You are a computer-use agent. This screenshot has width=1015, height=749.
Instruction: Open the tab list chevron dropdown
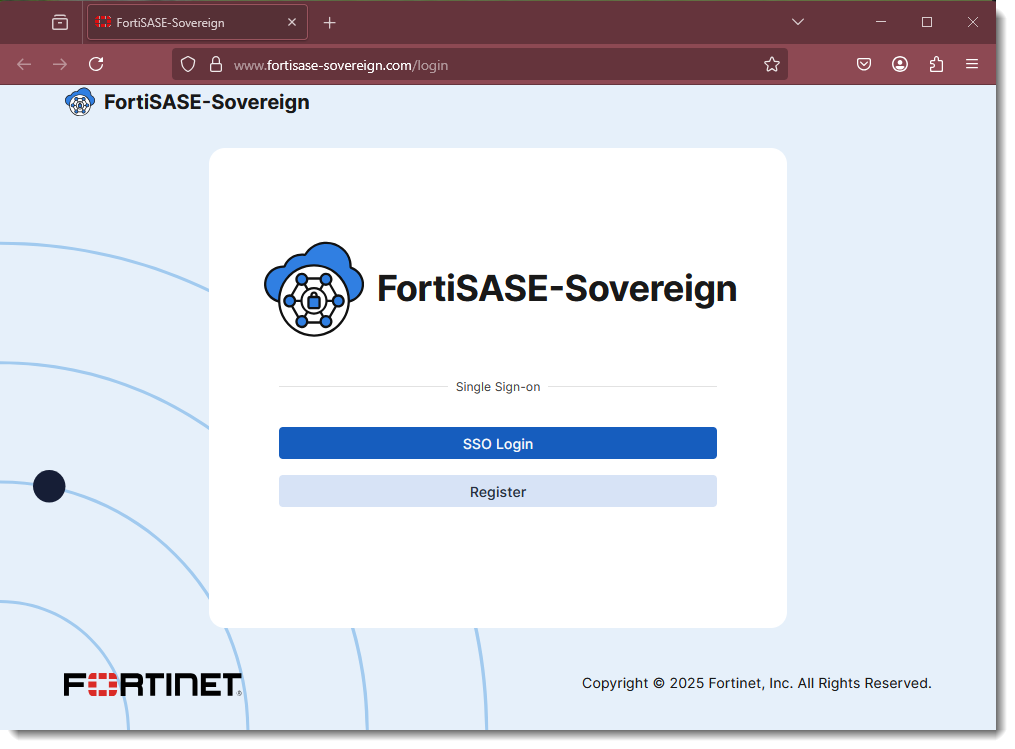point(797,21)
